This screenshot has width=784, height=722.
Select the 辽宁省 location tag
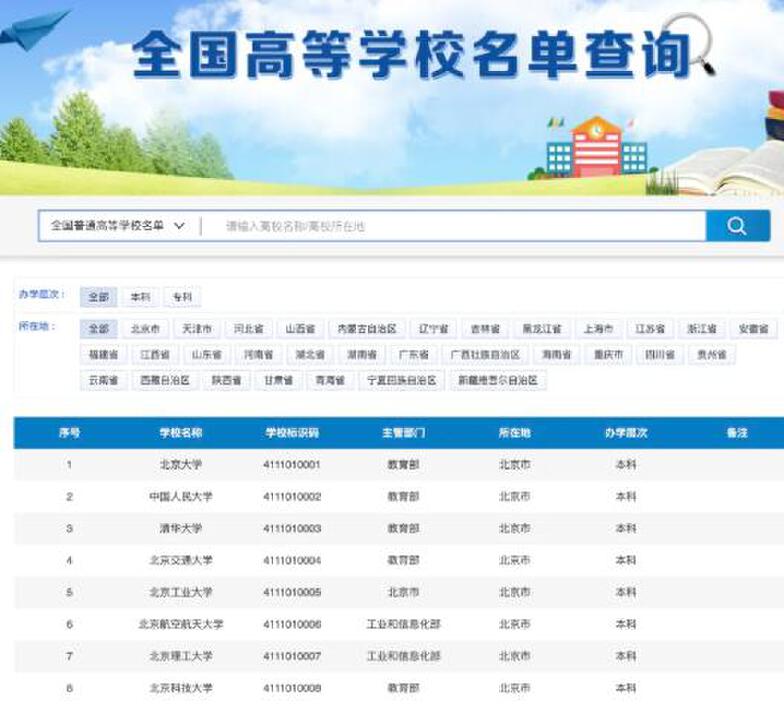434,329
